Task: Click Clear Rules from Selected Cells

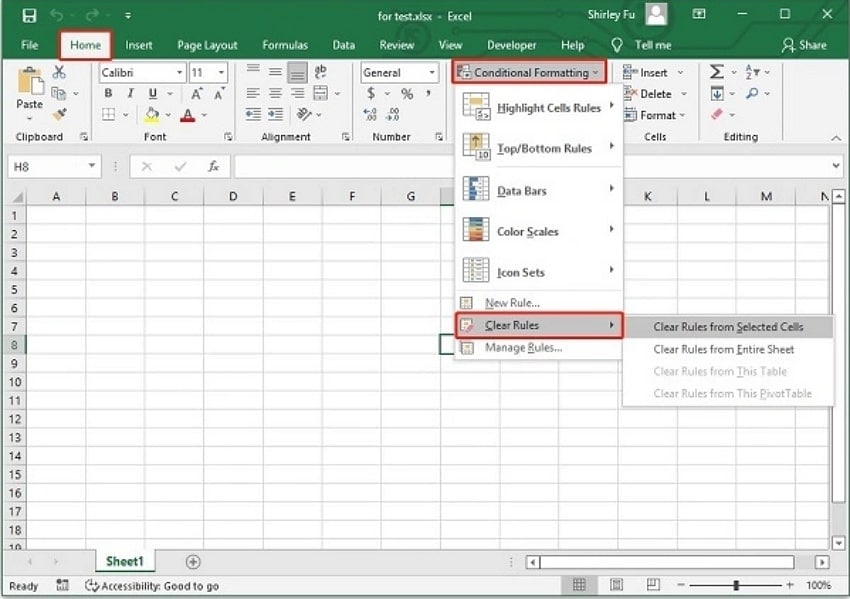Action: coord(730,324)
